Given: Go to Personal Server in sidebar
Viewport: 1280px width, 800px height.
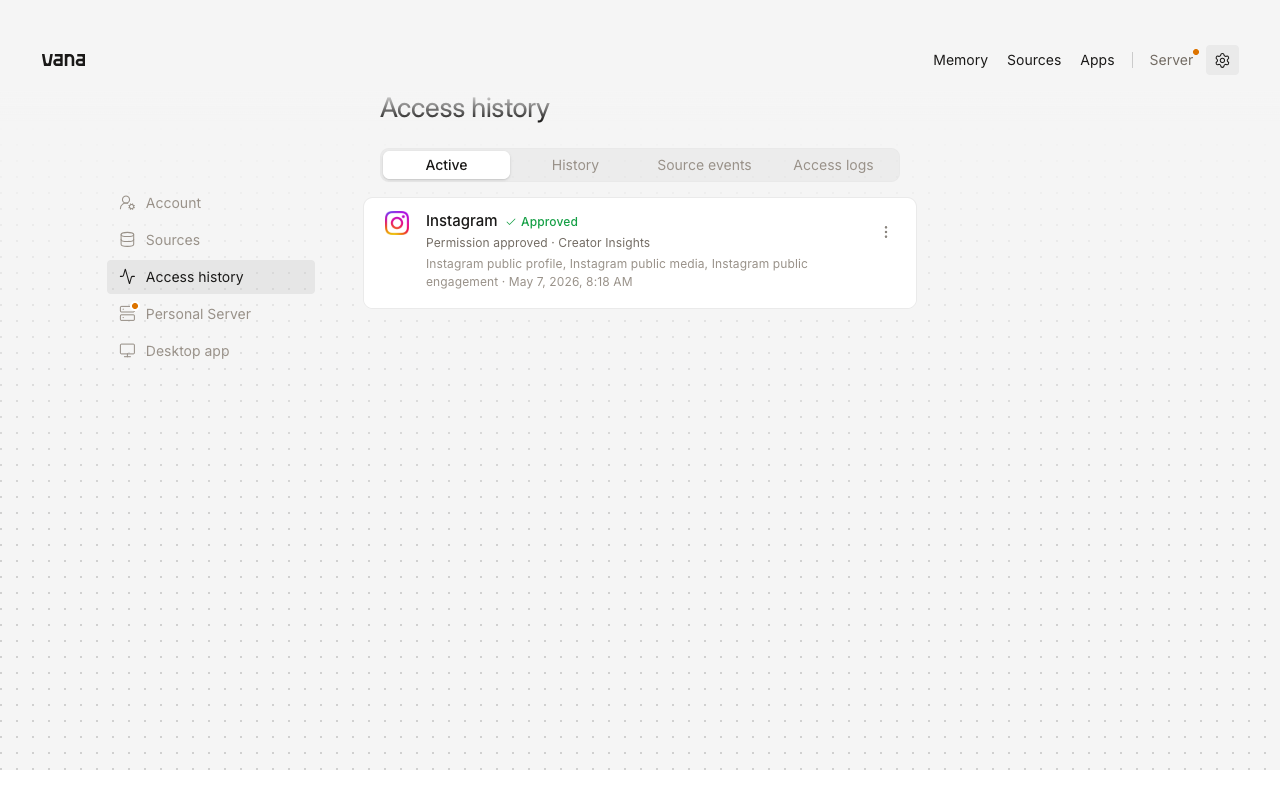Looking at the screenshot, I should (211, 314).
